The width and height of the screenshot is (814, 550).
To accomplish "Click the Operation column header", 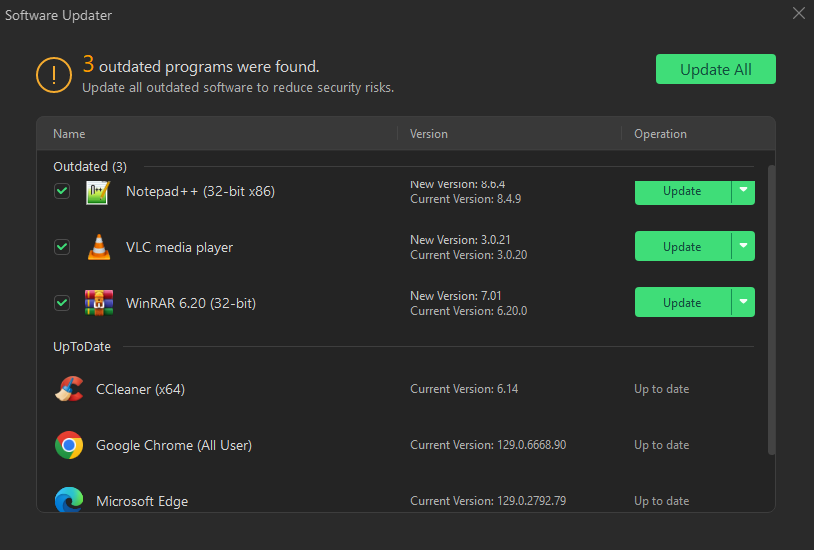I will (660, 134).
